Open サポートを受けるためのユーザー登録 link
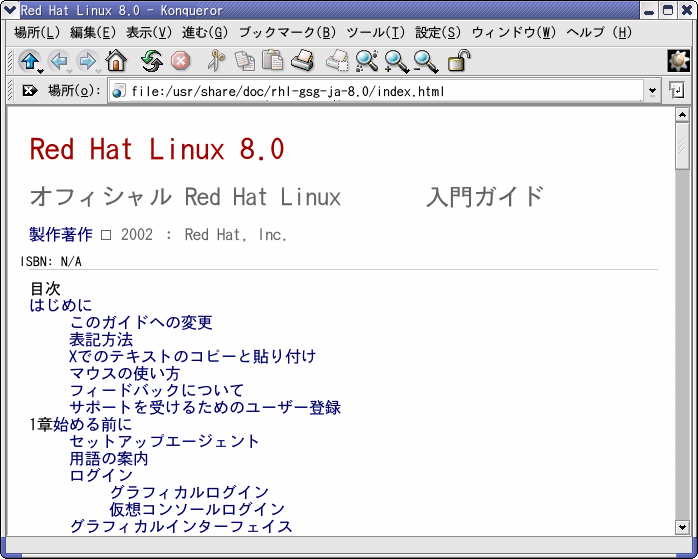Screen dimensions: 698x559 click(x=205, y=408)
